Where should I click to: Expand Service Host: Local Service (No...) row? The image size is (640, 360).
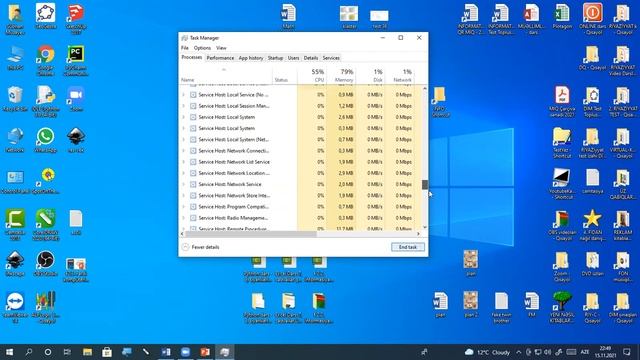tap(183, 95)
